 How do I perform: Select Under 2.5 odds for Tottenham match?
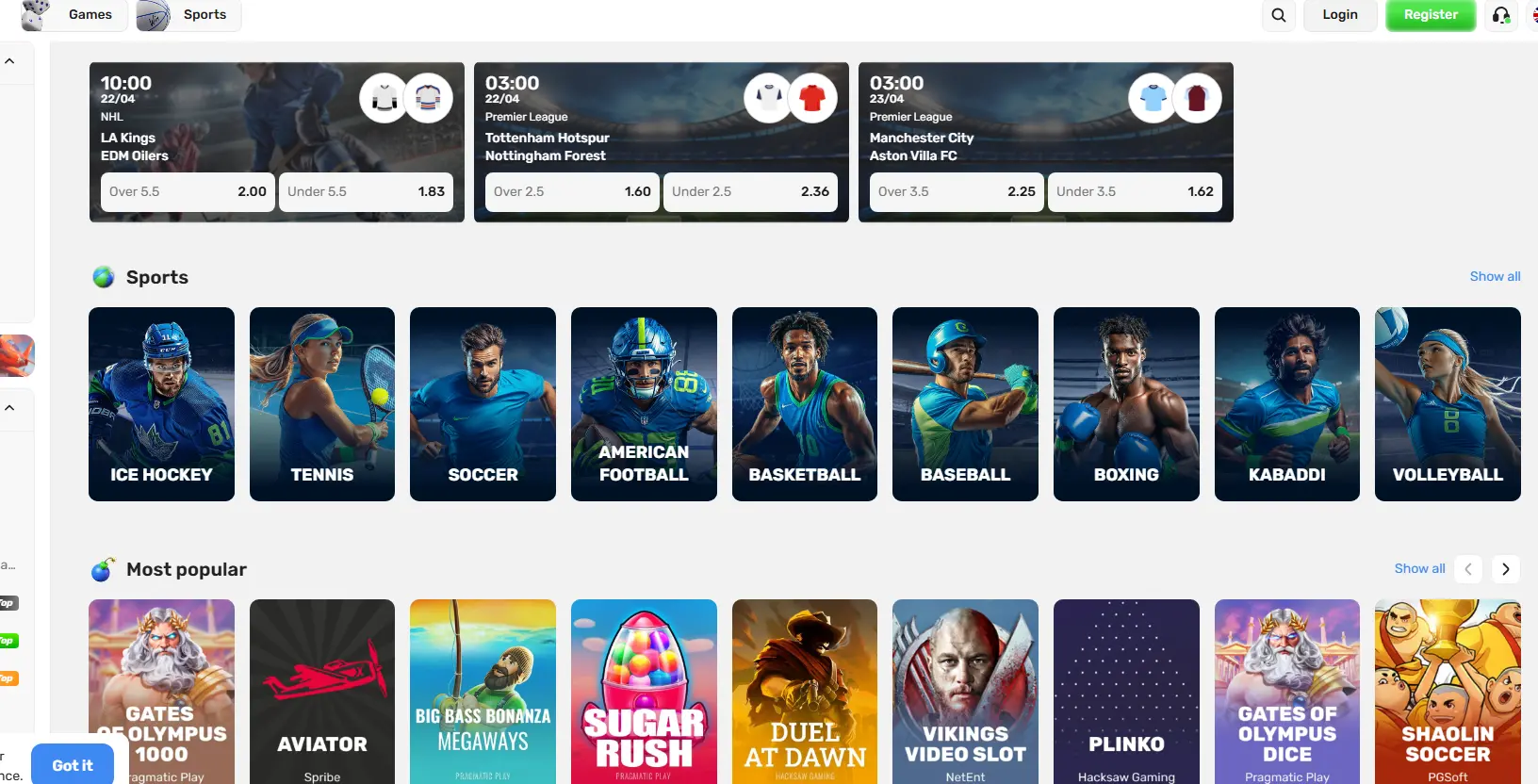750,191
